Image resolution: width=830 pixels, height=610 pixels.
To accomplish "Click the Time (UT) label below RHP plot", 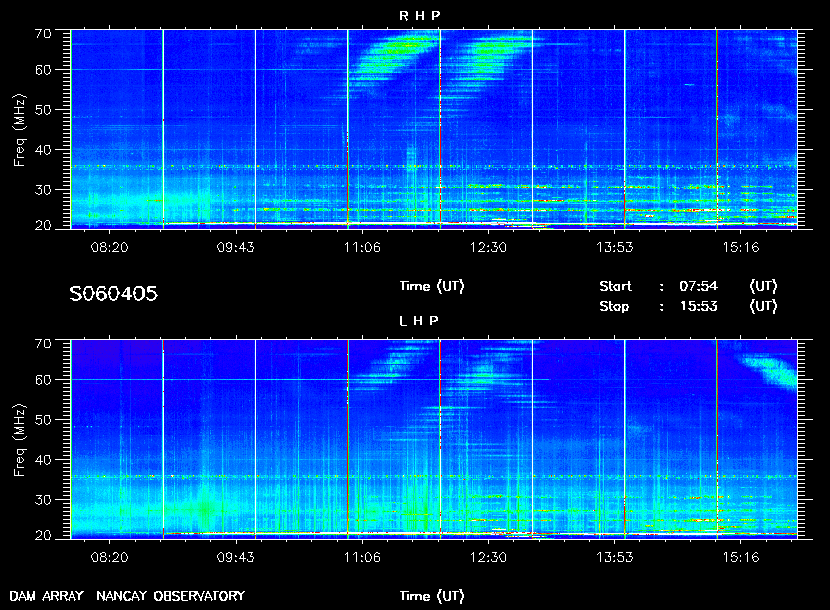I will click(x=432, y=286).
